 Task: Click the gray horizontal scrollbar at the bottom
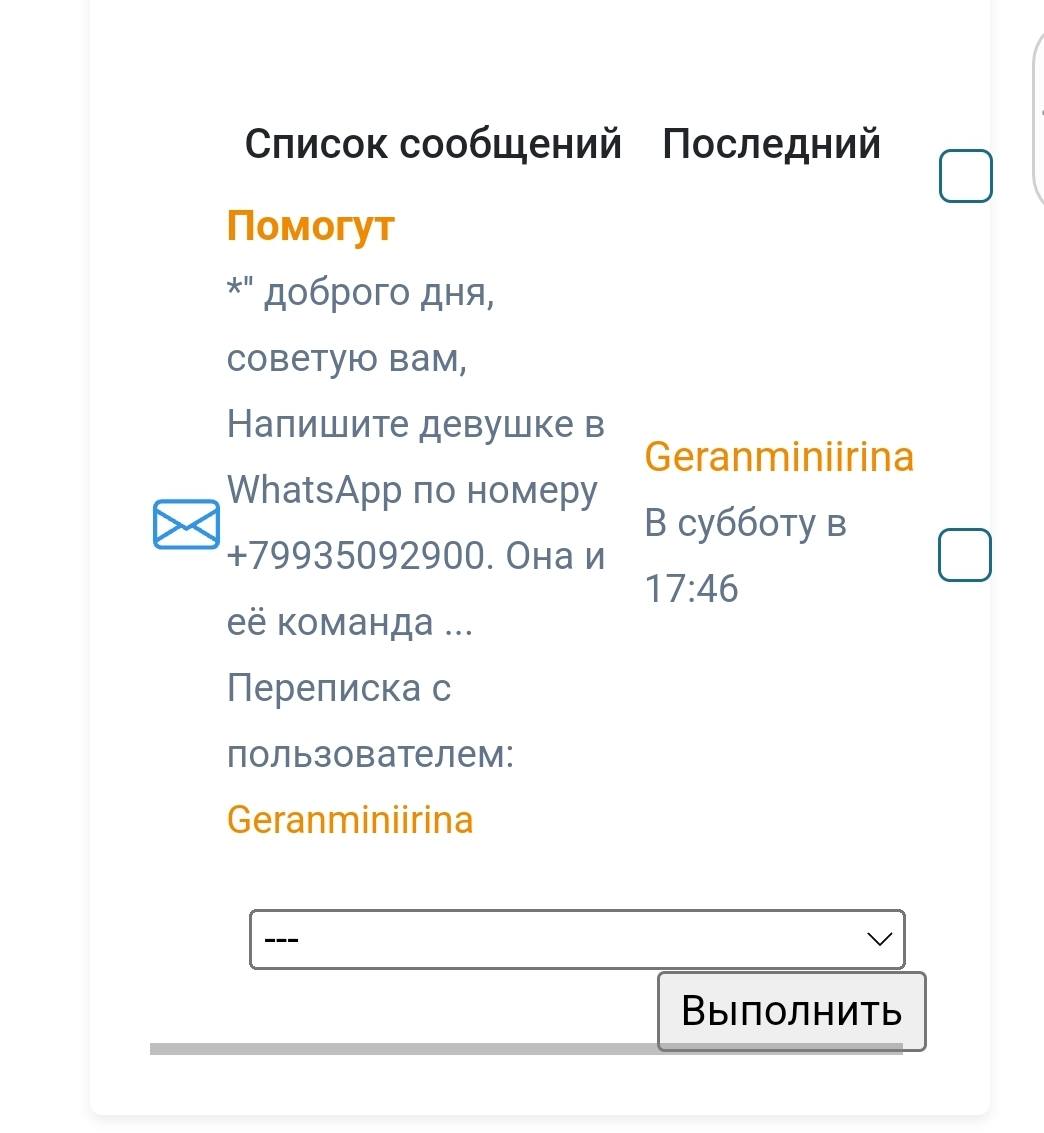click(x=400, y=1048)
